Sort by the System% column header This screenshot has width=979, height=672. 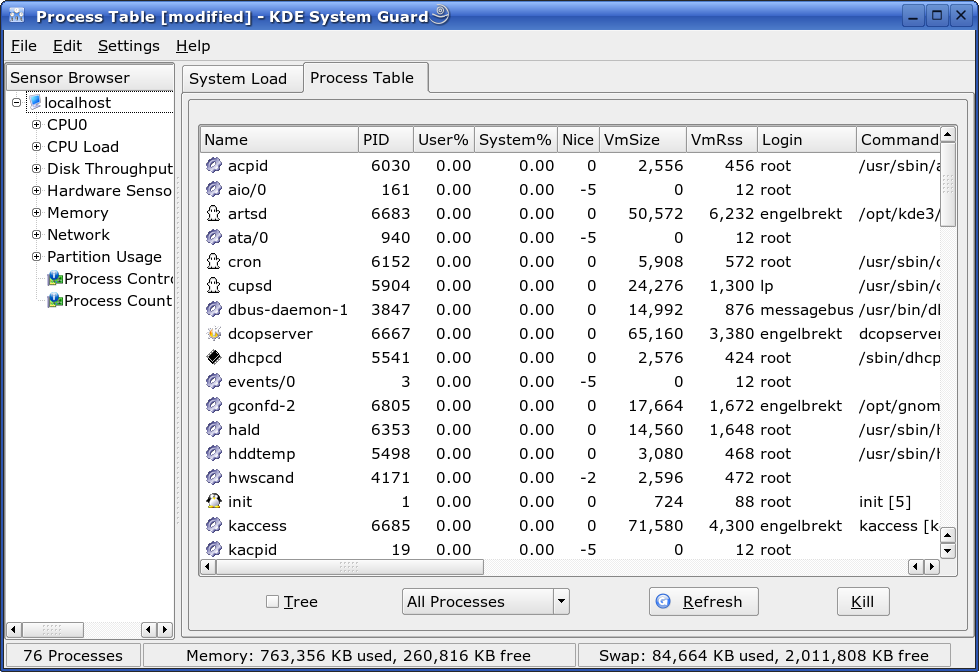[x=516, y=139]
